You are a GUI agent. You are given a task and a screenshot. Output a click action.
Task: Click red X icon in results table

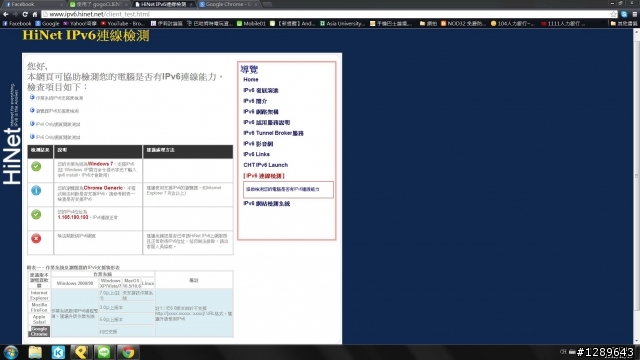tap(36, 238)
